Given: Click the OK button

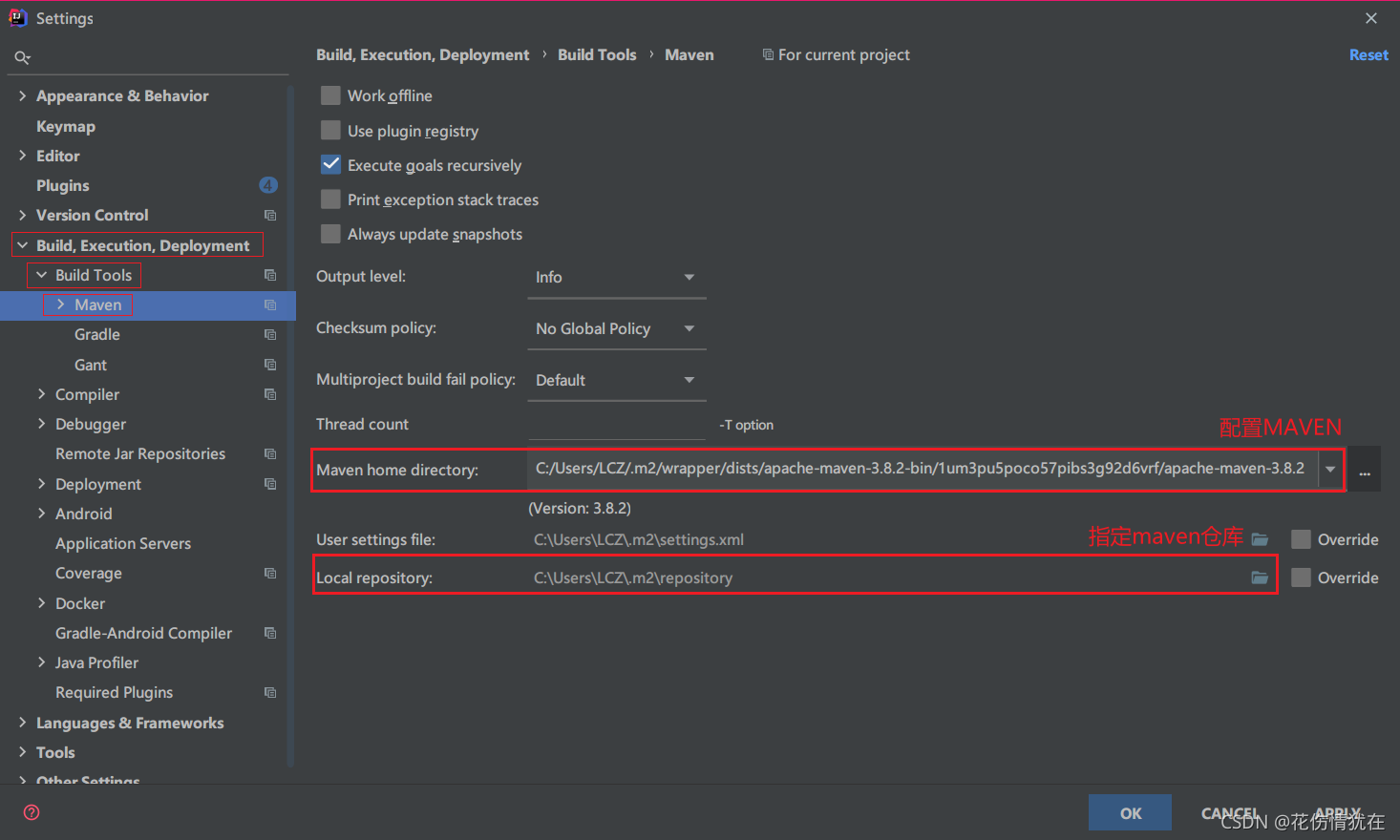Looking at the screenshot, I should [x=1131, y=813].
